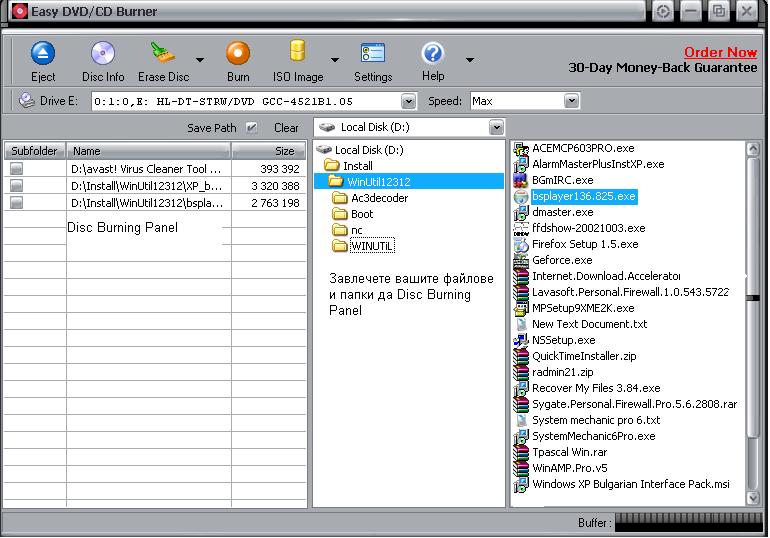Sort by the Name column header
The image size is (770, 538).
(148, 151)
